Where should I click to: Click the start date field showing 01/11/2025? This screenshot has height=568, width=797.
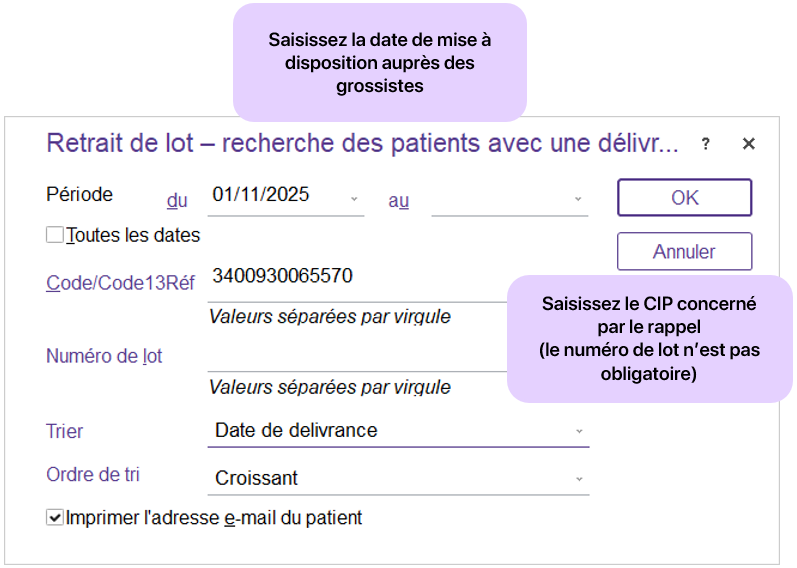275,195
